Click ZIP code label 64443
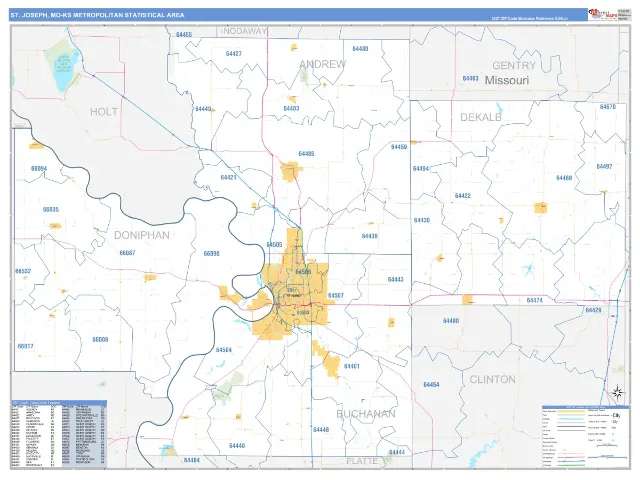 (x=396, y=280)
